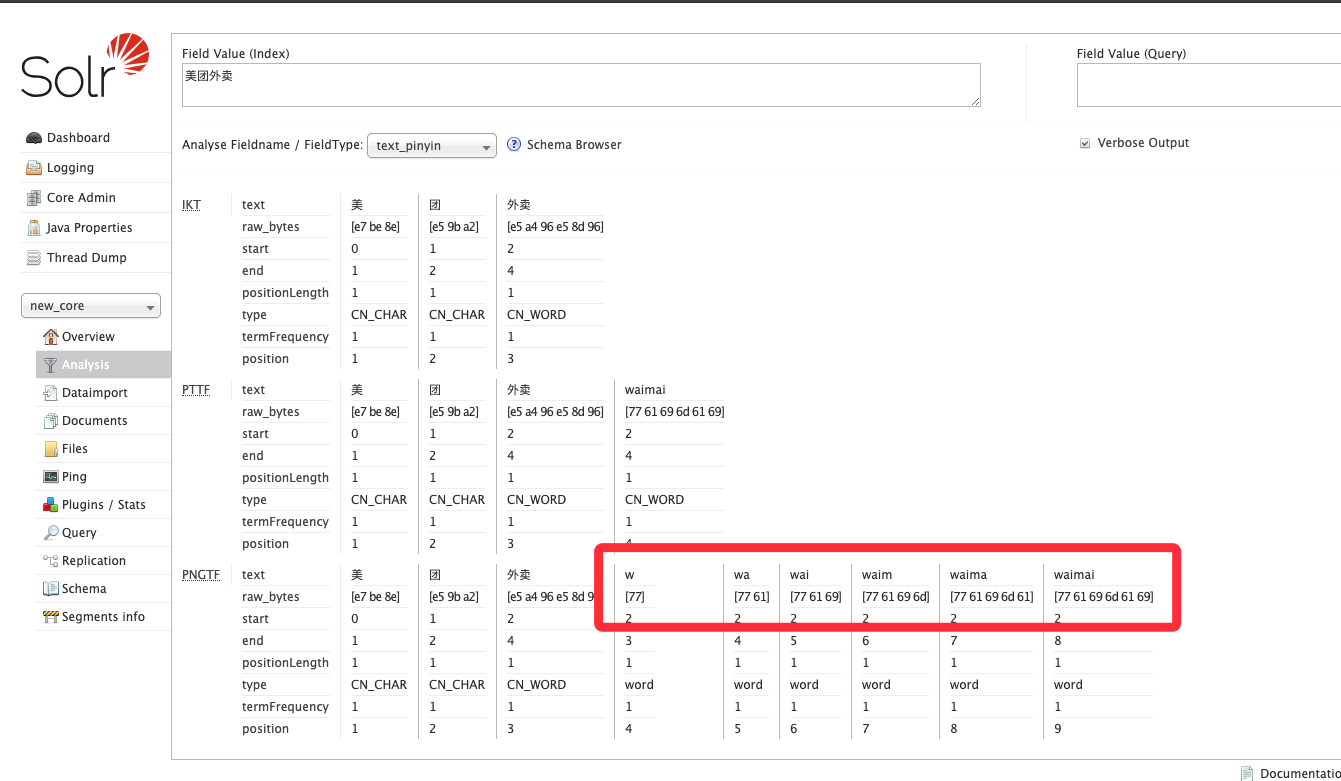
Task: Click the 'waima' token text
Action: (968, 575)
